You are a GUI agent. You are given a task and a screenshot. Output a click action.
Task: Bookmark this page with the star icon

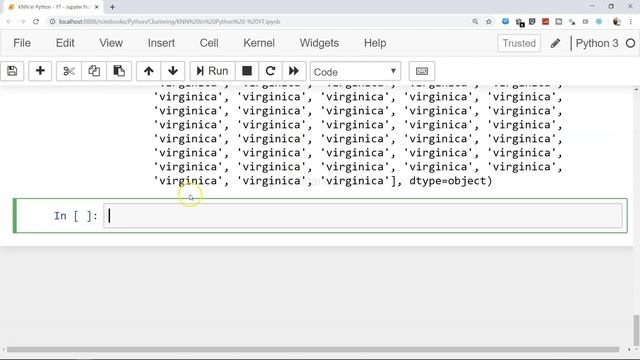(489, 22)
